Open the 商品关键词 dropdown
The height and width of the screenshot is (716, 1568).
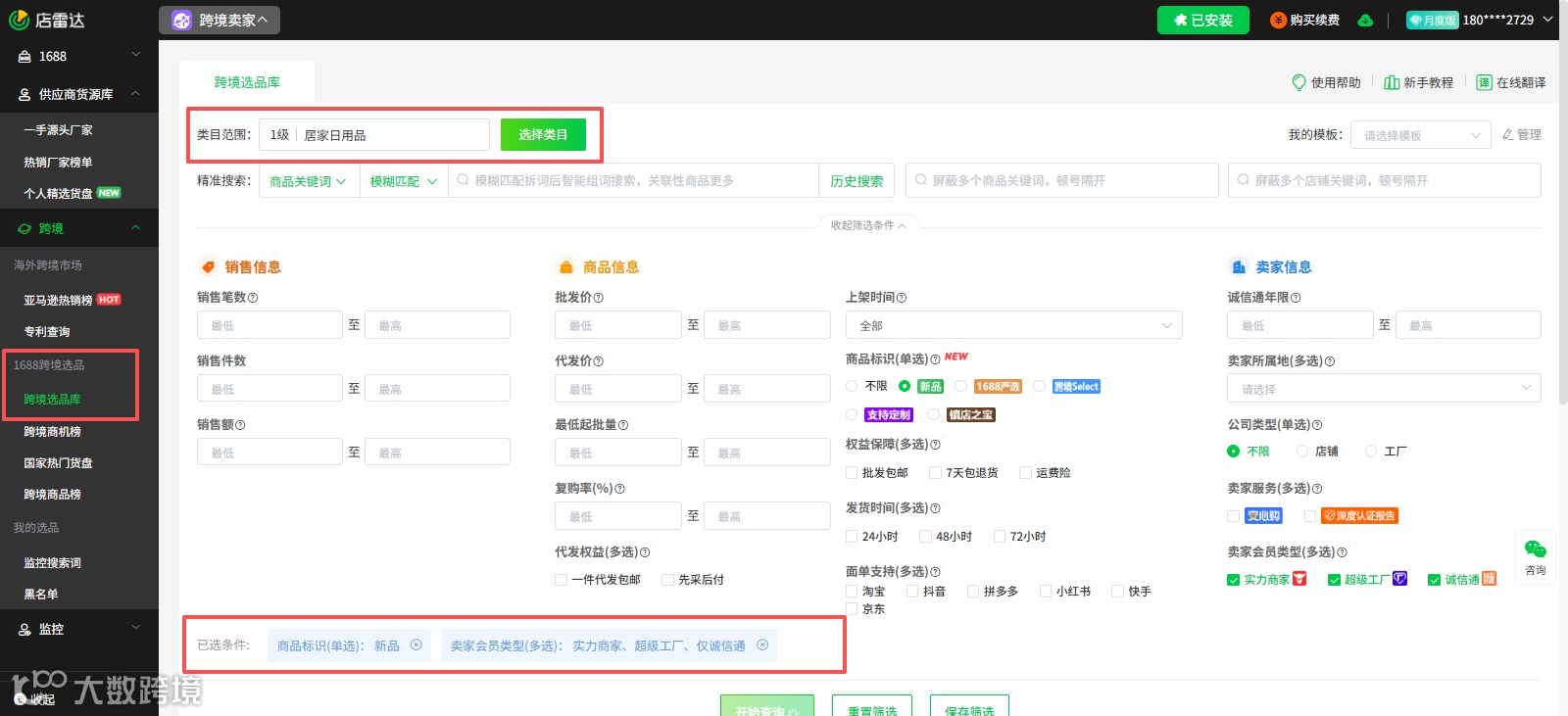point(308,181)
